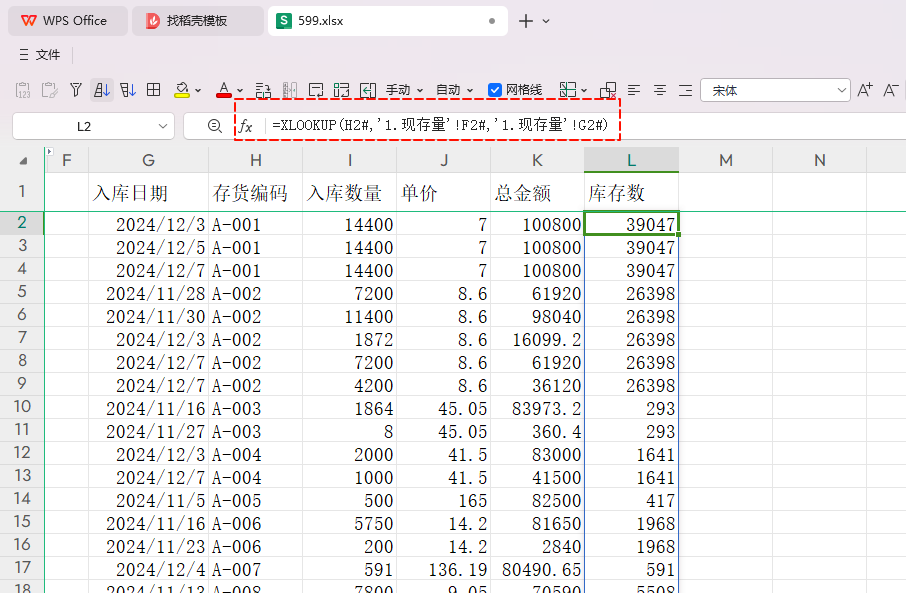Click the 入库数量 header cell
This screenshot has width=906, height=593.
(x=350, y=192)
